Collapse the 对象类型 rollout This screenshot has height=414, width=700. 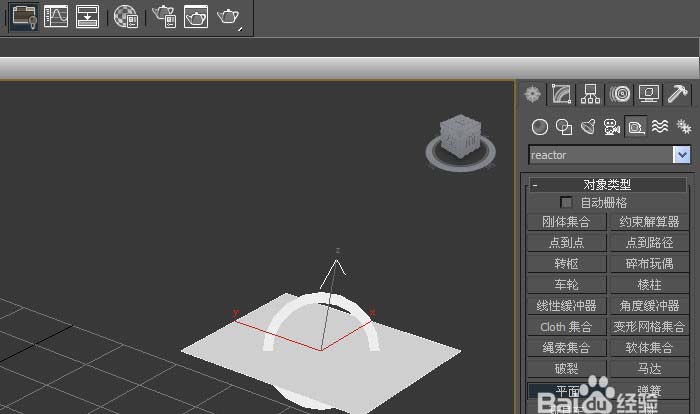(x=608, y=184)
